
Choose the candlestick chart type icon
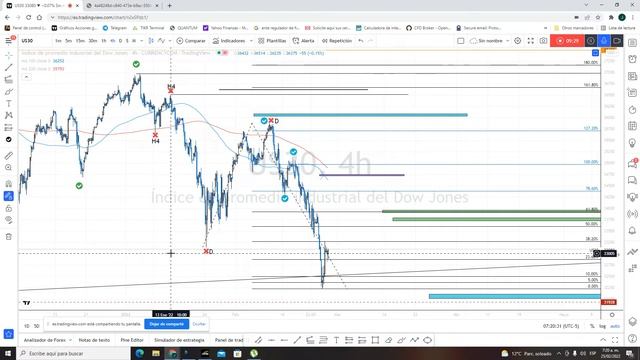pos(151,41)
